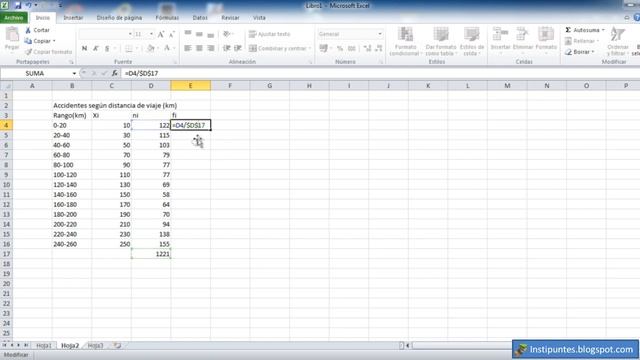Save workbook from quick access toolbar

coord(18,6)
